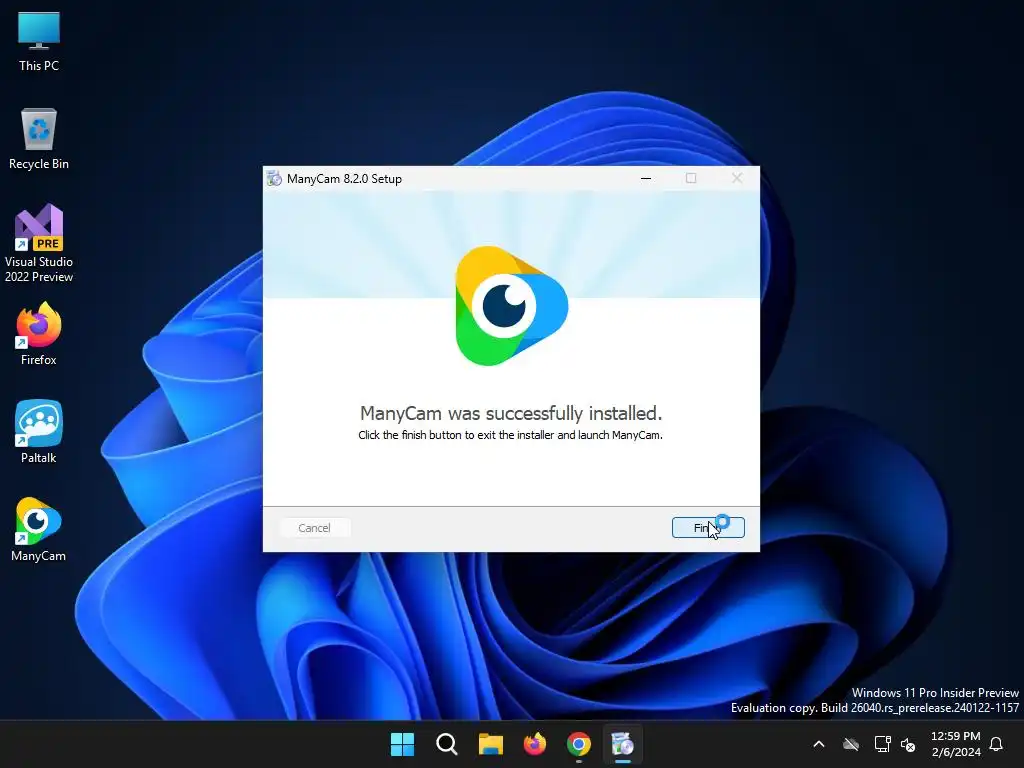Click the 'Click the finish button' instruction text
Image resolution: width=1024 pixels, height=768 pixels.
(x=511, y=435)
